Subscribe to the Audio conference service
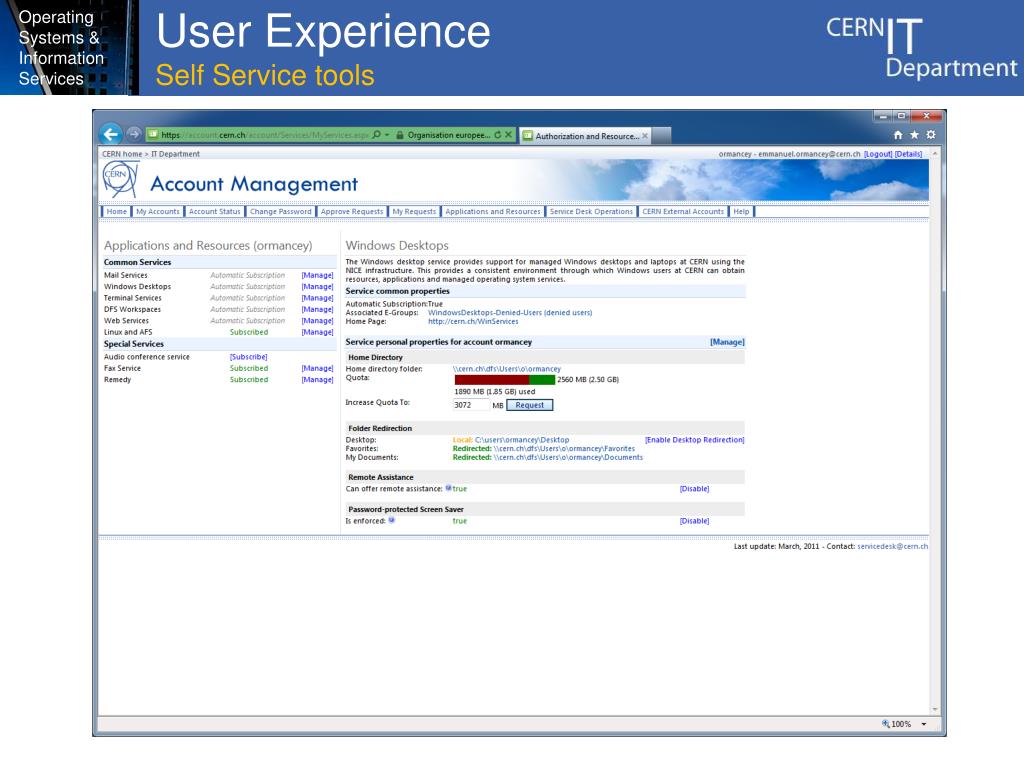1024x768 pixels. coord(248,357)
